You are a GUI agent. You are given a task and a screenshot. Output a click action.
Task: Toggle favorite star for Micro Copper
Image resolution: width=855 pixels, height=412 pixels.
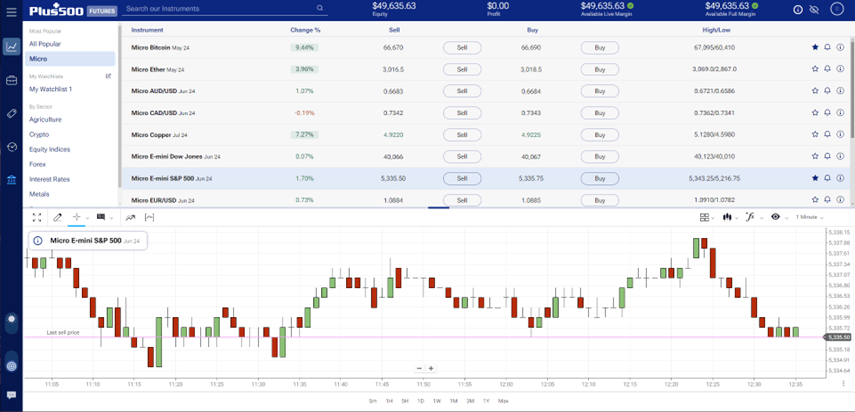point(815,134)
